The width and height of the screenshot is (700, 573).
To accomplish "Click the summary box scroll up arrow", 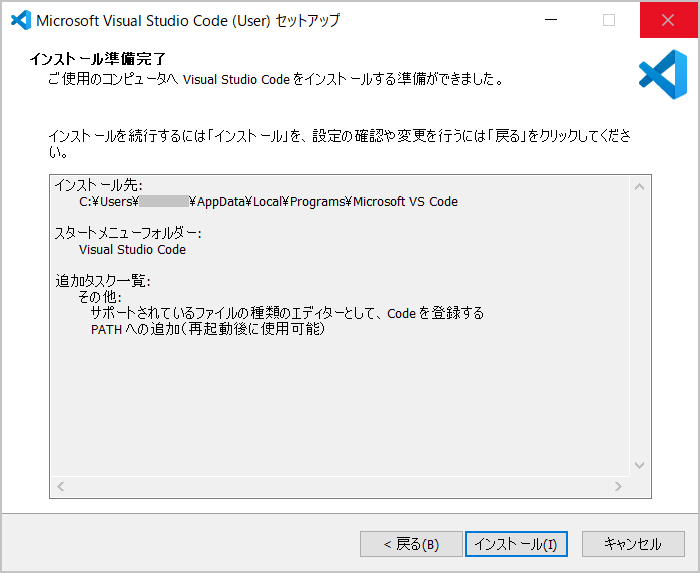I will [639, 187].
